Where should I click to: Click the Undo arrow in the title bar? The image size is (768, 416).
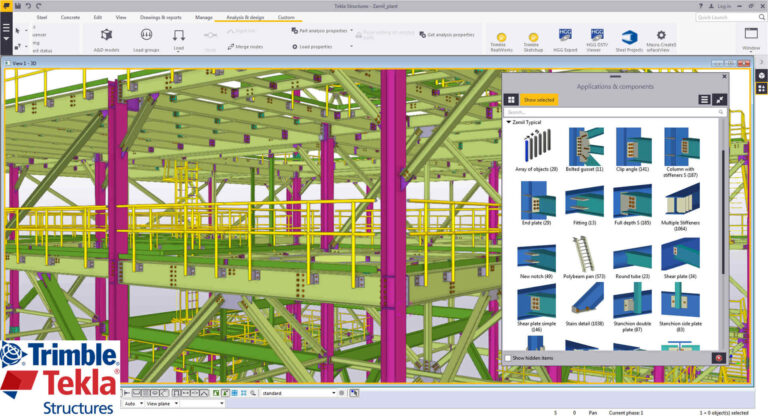28,6
